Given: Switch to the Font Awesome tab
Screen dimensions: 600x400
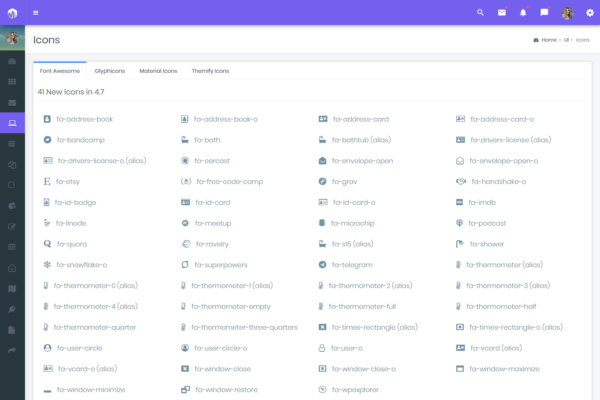Looking at the screenshot, I should (x=60, y=71).
